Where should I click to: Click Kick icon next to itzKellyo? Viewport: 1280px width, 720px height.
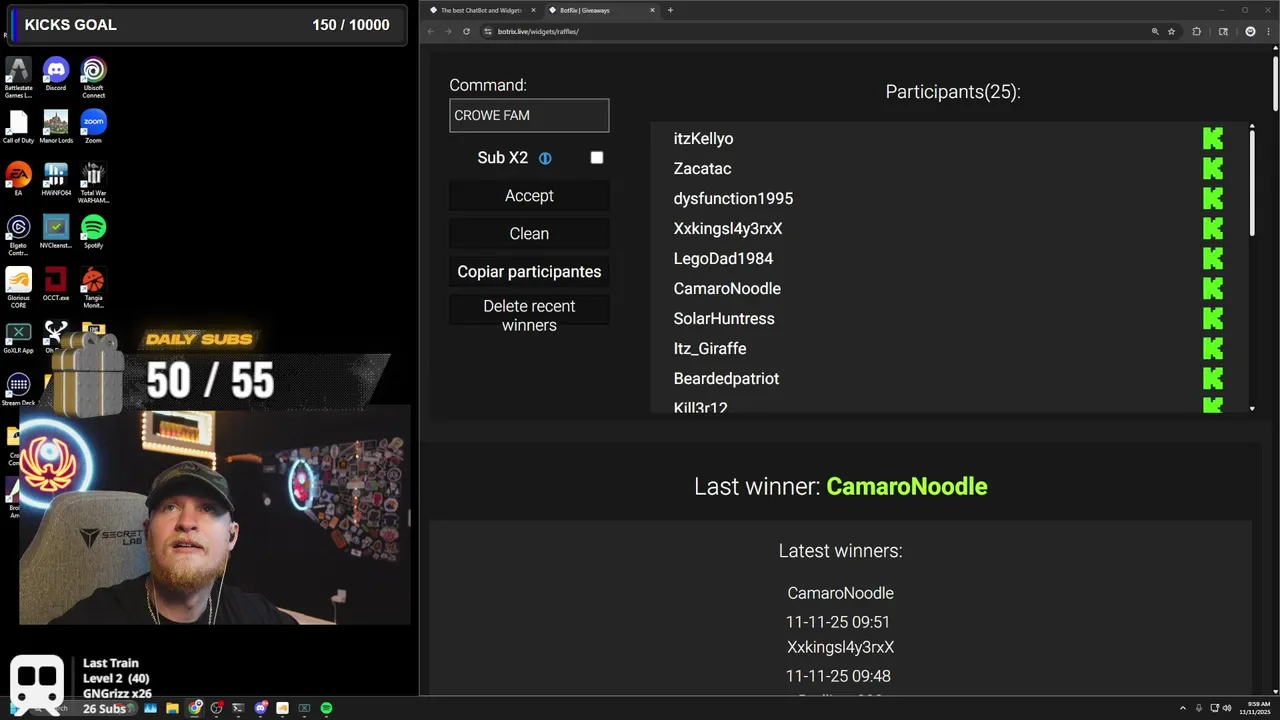pos(1213,139)
